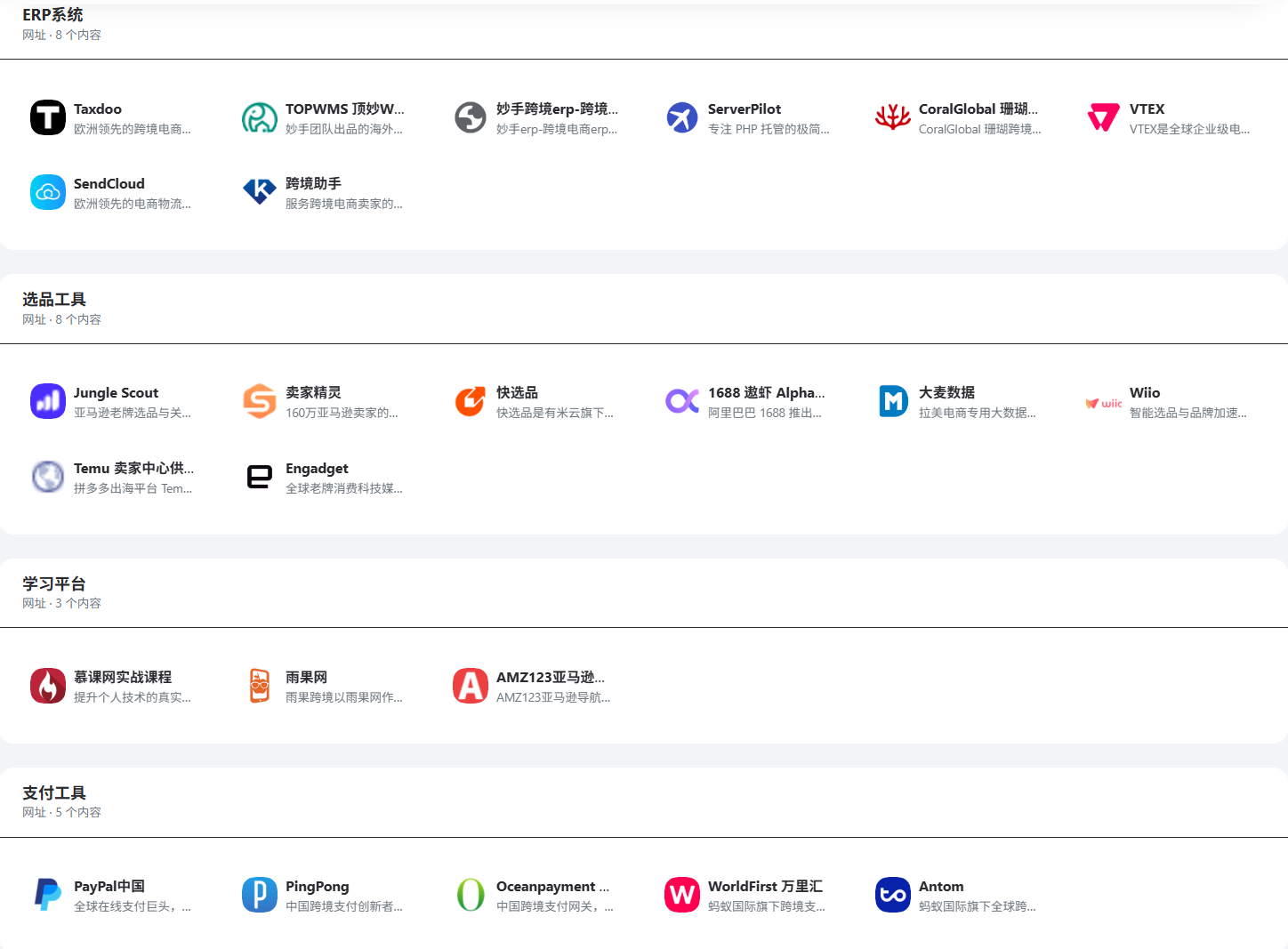Select the 慕课网实战课程 flame icon

pos(48,686)
